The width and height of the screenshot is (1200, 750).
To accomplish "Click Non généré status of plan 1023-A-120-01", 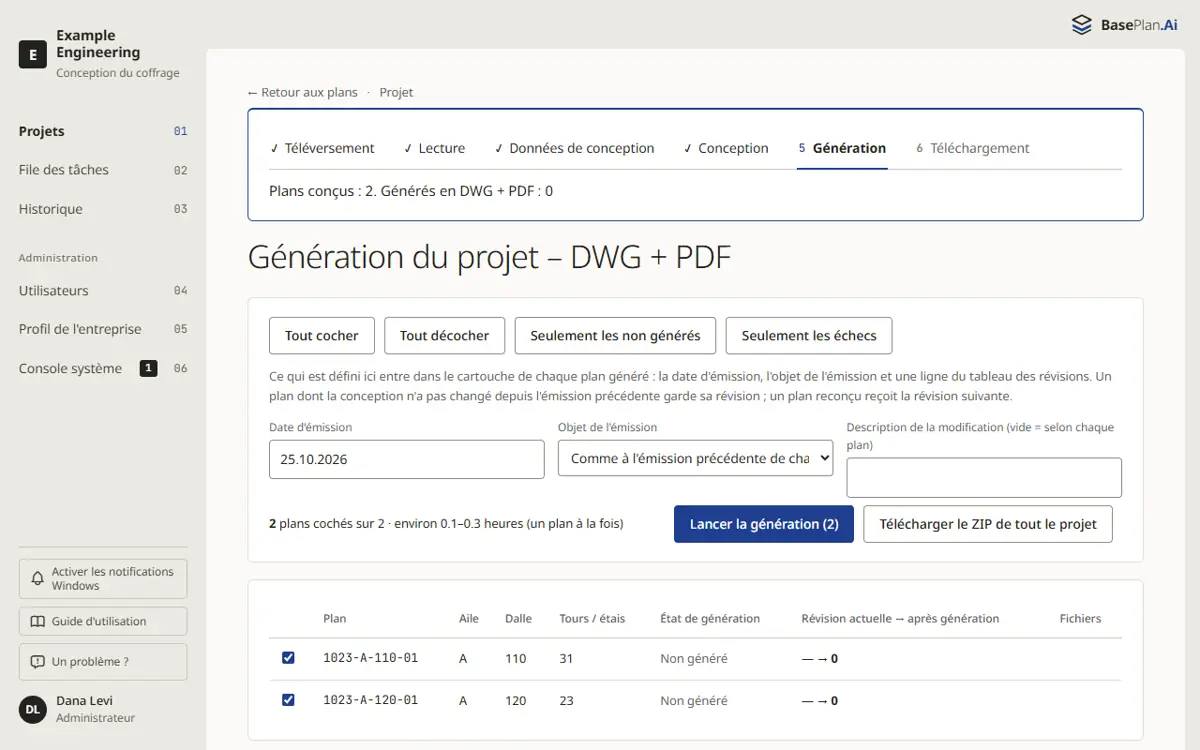I will [694, 700].
